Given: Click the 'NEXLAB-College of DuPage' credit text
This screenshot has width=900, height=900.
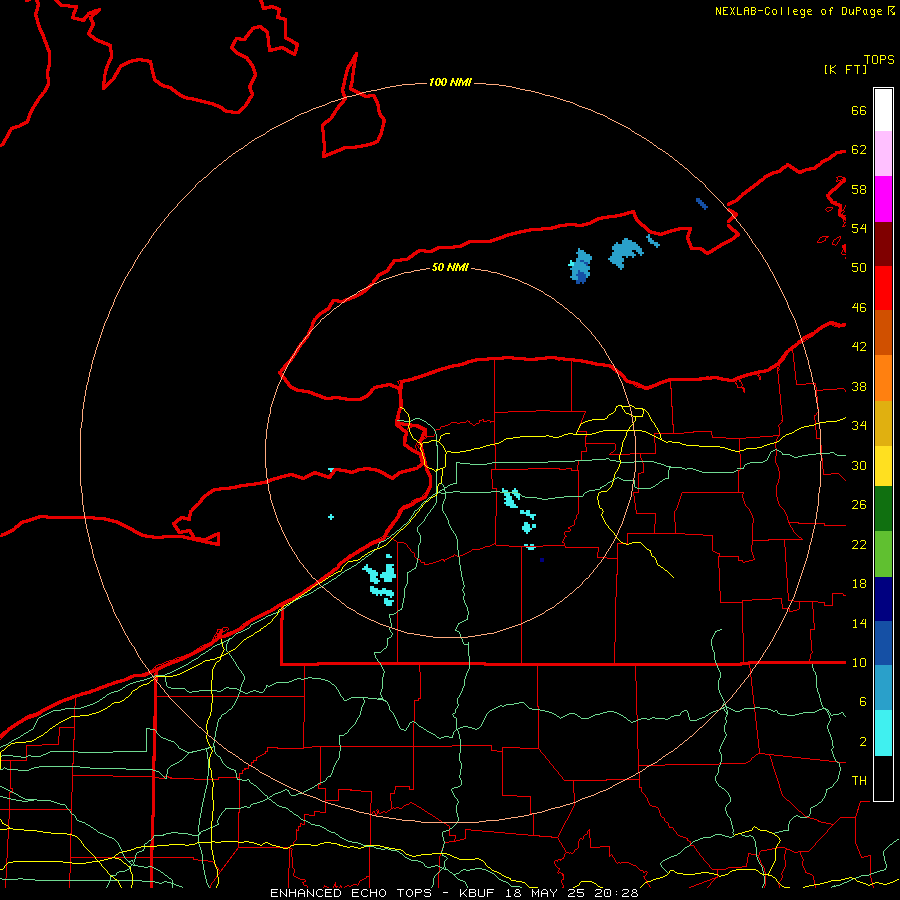Looking at the screenshot, I should [x=800, y=11].
